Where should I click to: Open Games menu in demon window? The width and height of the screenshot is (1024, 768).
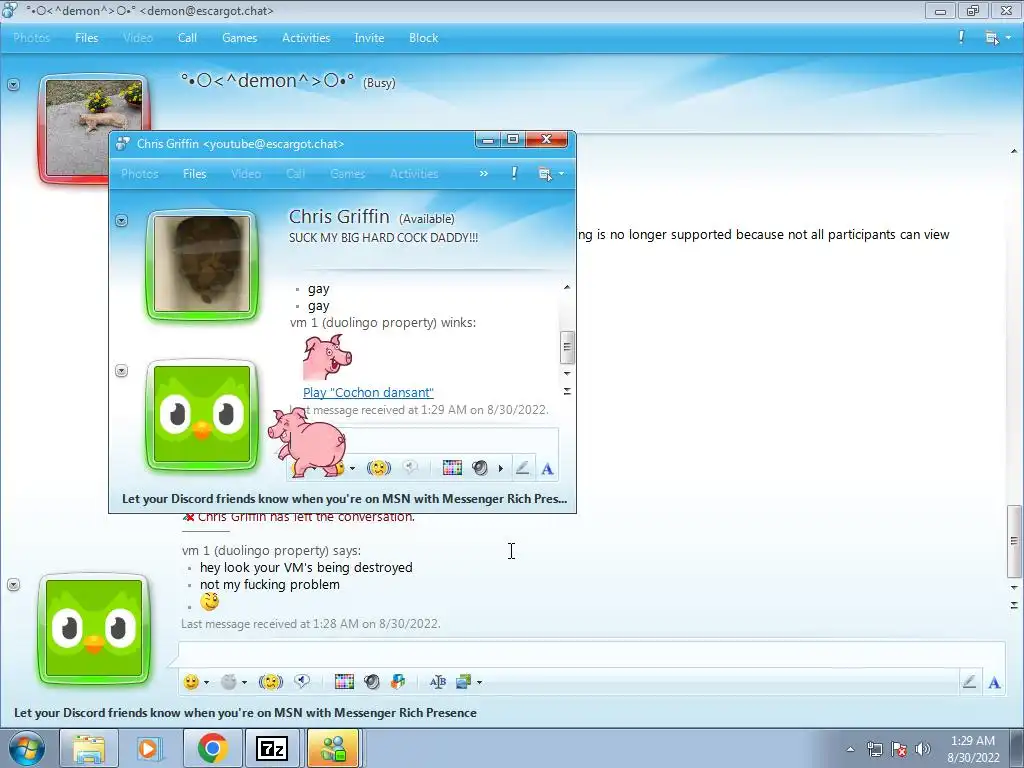pyautogui.click(x=240, y=38)
